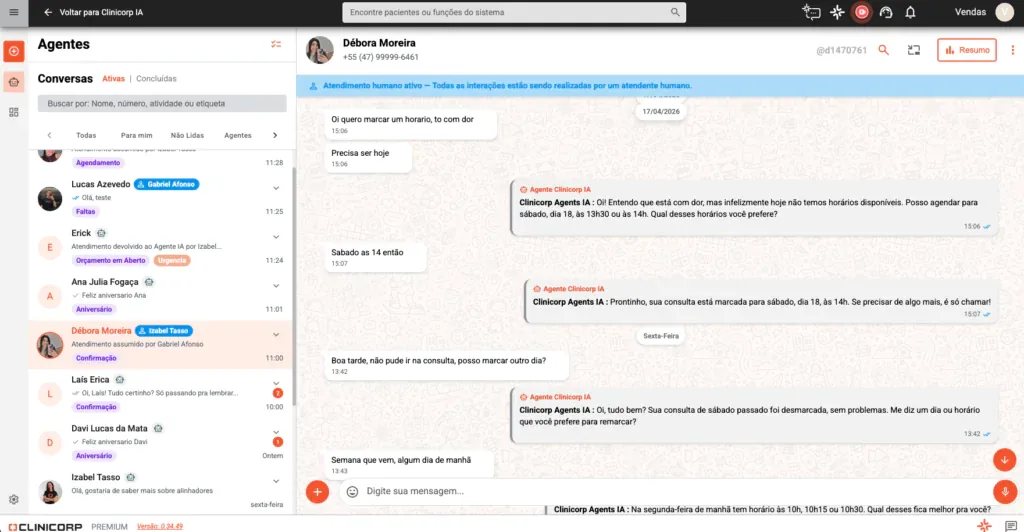Viewport: 1024px width, 532px height.
Task: Open the Resumo summary button
Action: point(967,50)
